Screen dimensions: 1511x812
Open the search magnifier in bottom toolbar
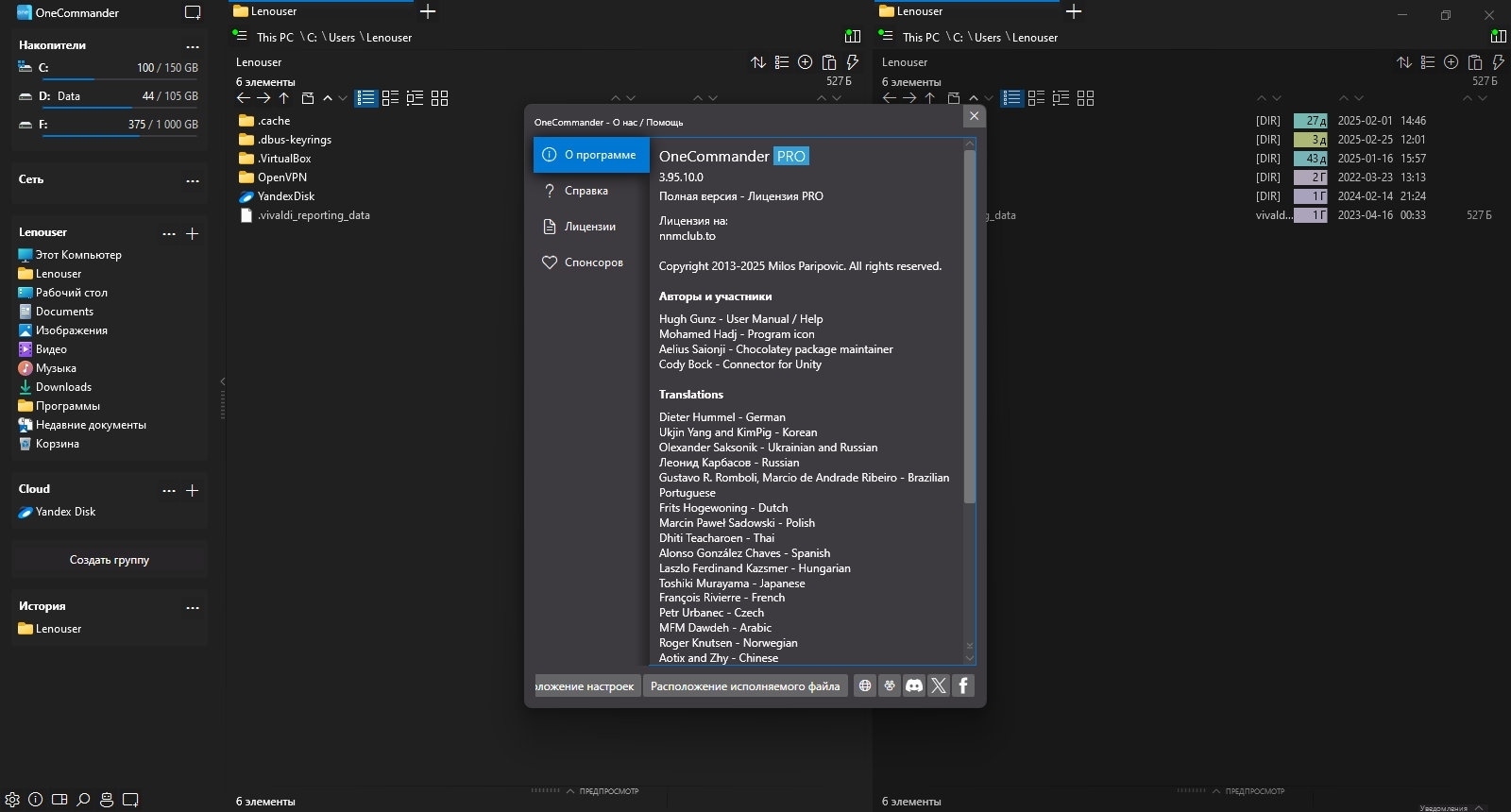coord(83,800)
